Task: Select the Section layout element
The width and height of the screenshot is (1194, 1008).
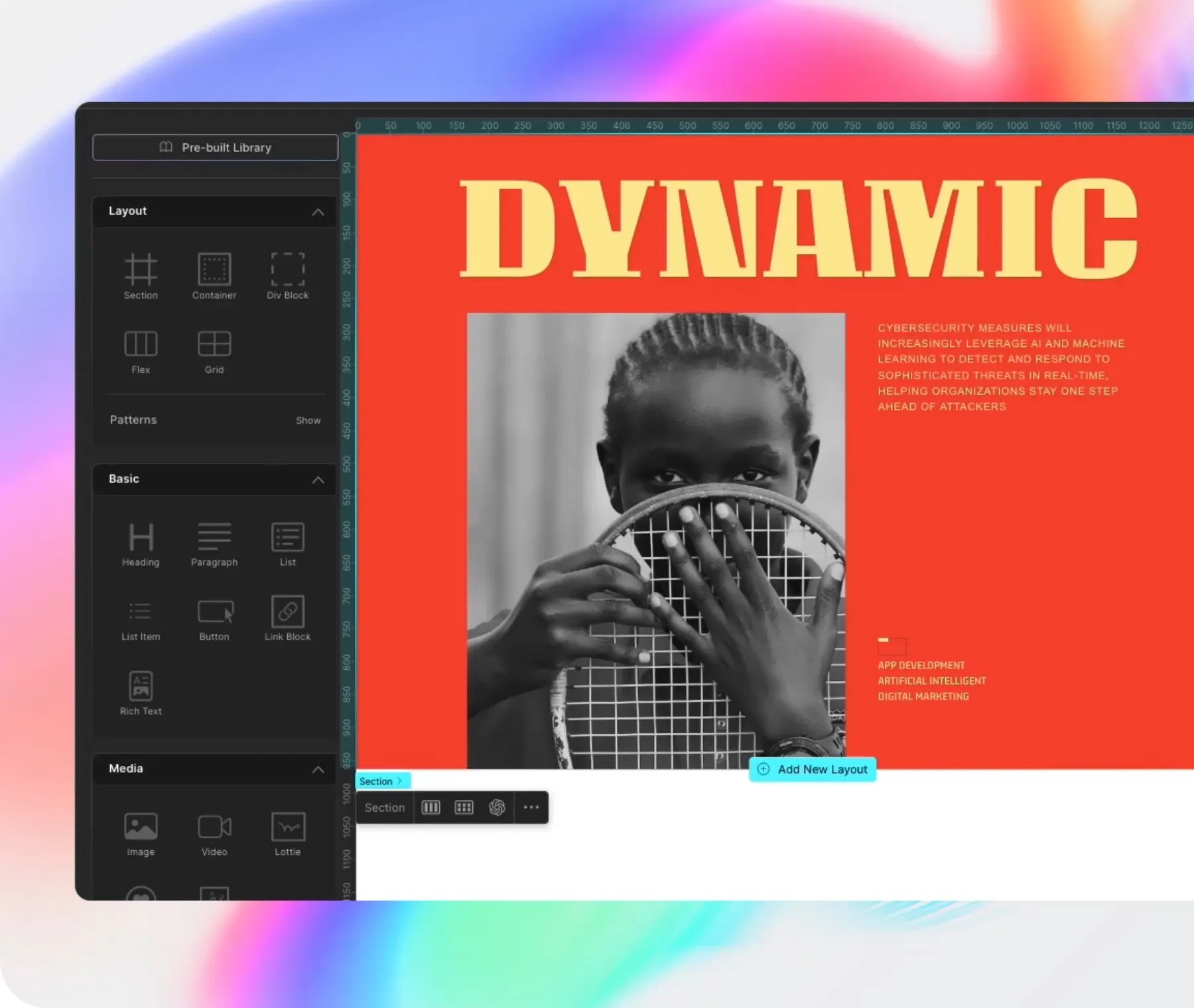Action: 141,276
